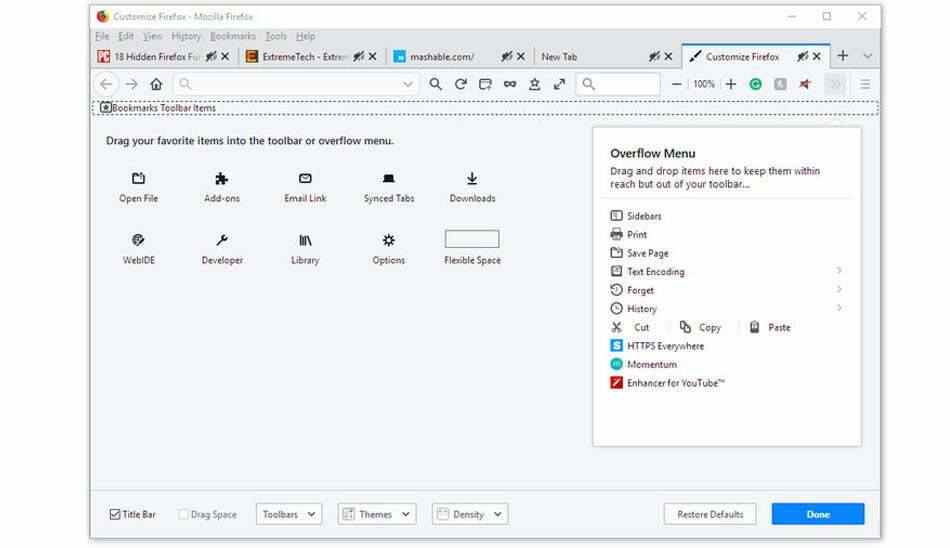Image resolution: width=950 pixels, height=548 pixels.
Task: Click the Downloads arrow icon
Action: click(x=472, y=178)
